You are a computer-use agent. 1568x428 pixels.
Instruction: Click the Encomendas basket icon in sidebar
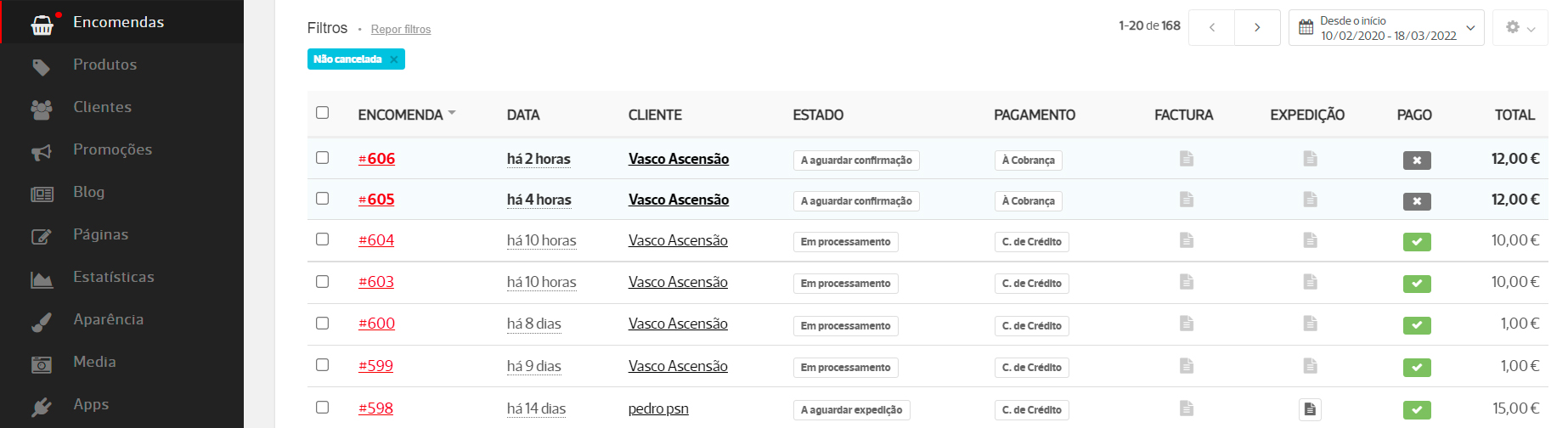click(42, 25)
